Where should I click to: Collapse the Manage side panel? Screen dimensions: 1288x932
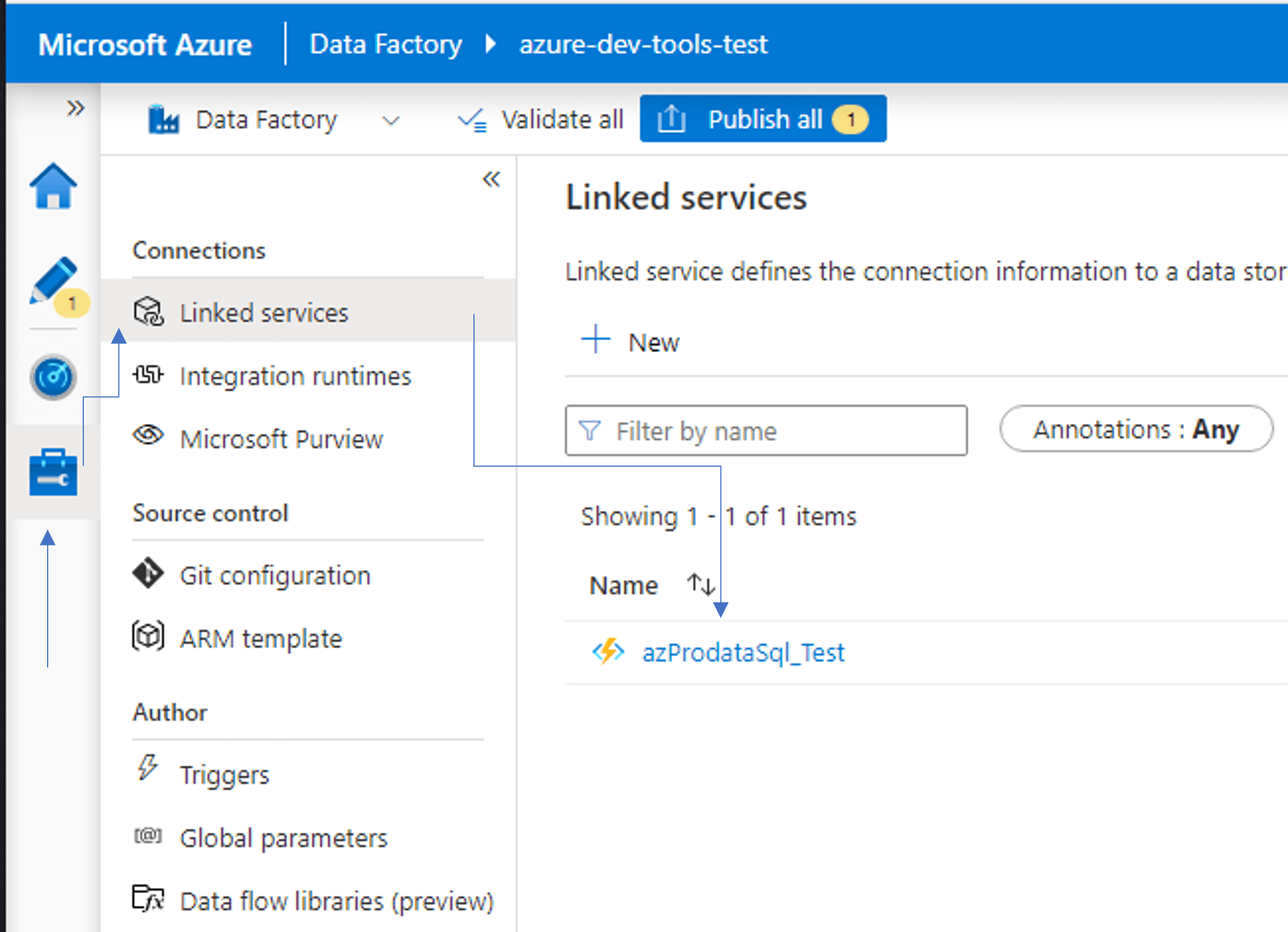coord(491,180)
